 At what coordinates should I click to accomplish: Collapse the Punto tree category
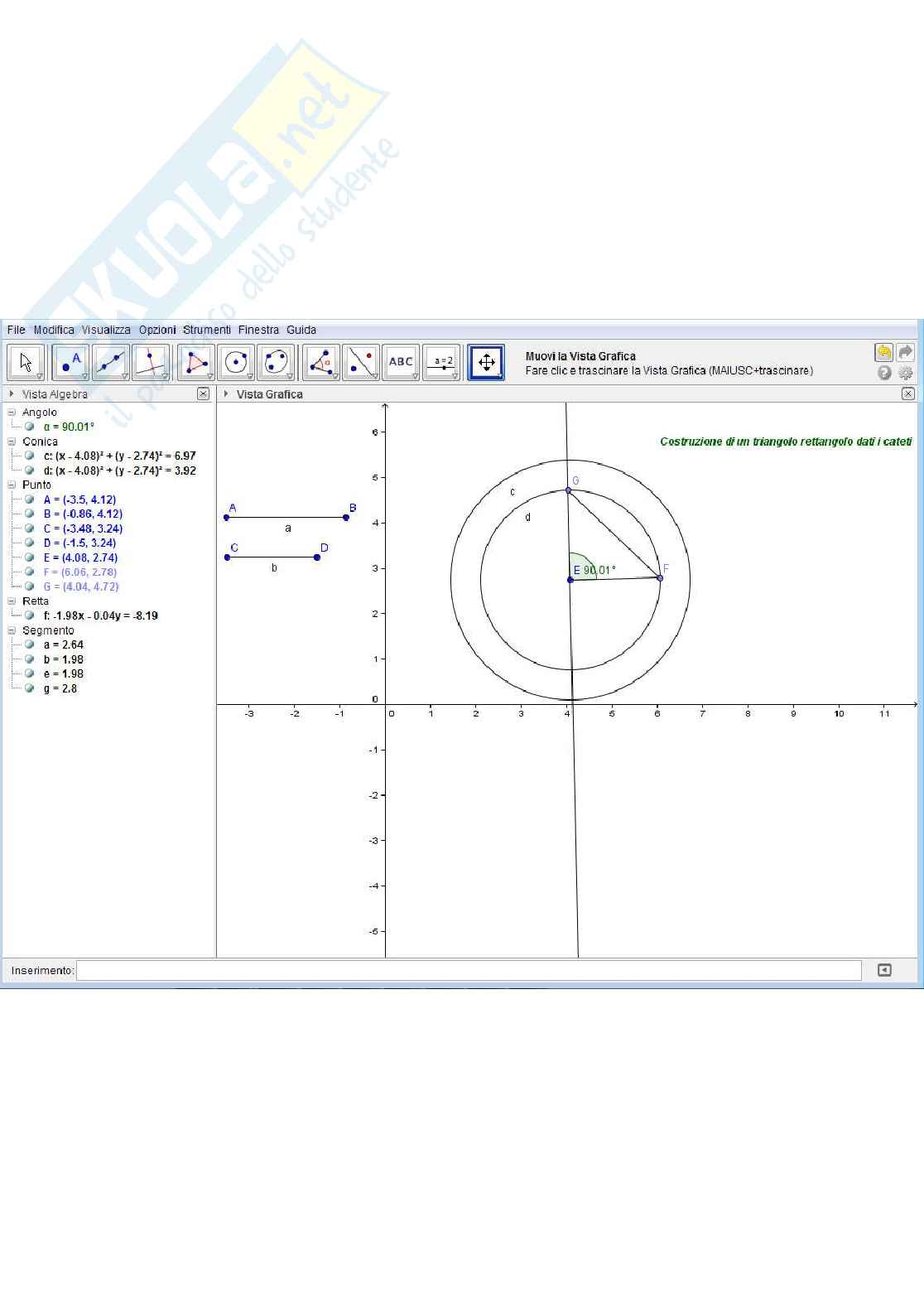pyautogui.click(x=12, y=485)
